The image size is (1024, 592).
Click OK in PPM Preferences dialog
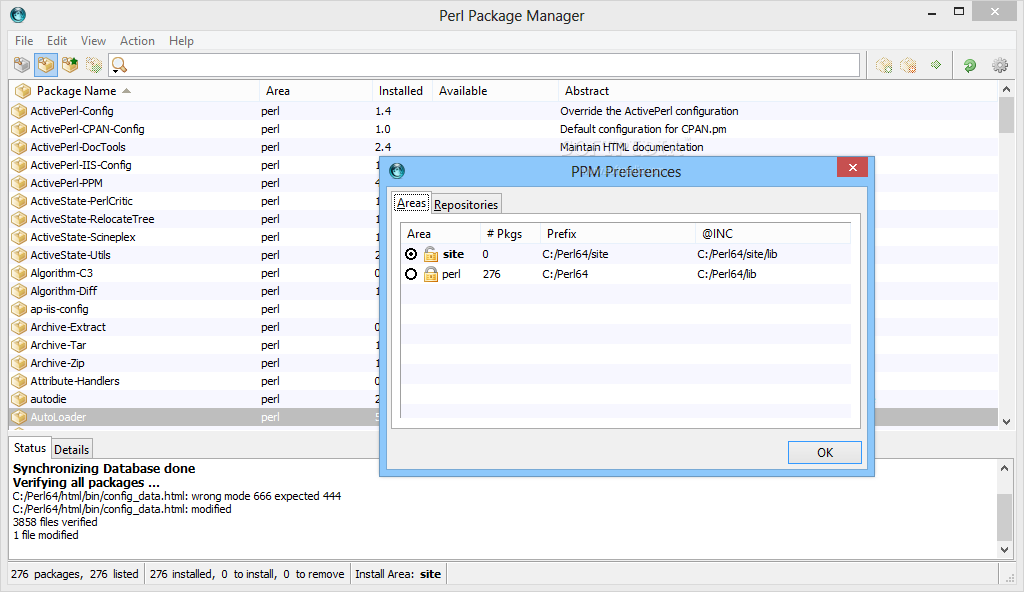coord(825,452)
